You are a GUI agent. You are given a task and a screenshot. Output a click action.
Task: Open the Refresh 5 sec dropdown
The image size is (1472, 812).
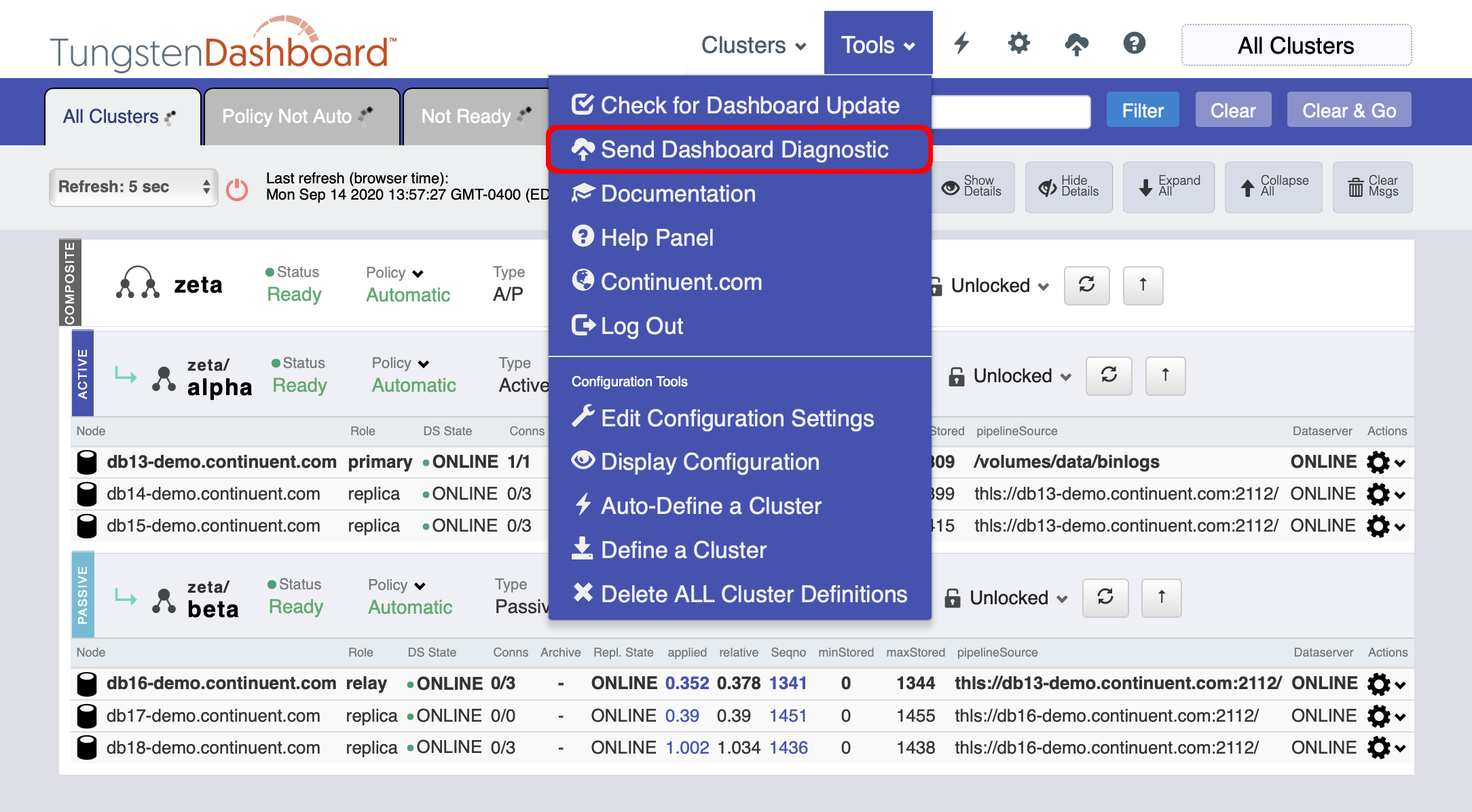point(134,187)
